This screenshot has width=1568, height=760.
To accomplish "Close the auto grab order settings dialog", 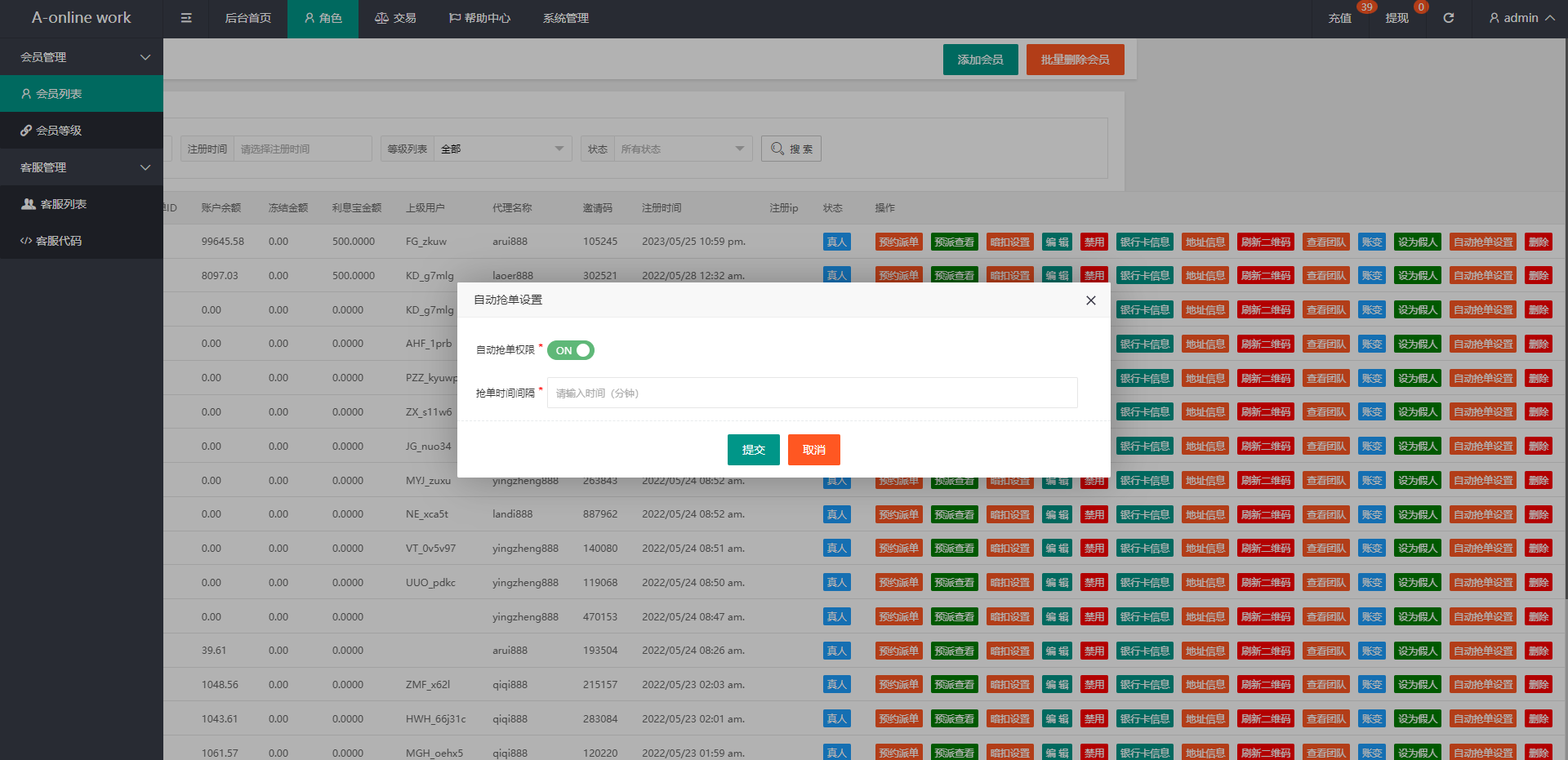I will (1090, 300).
